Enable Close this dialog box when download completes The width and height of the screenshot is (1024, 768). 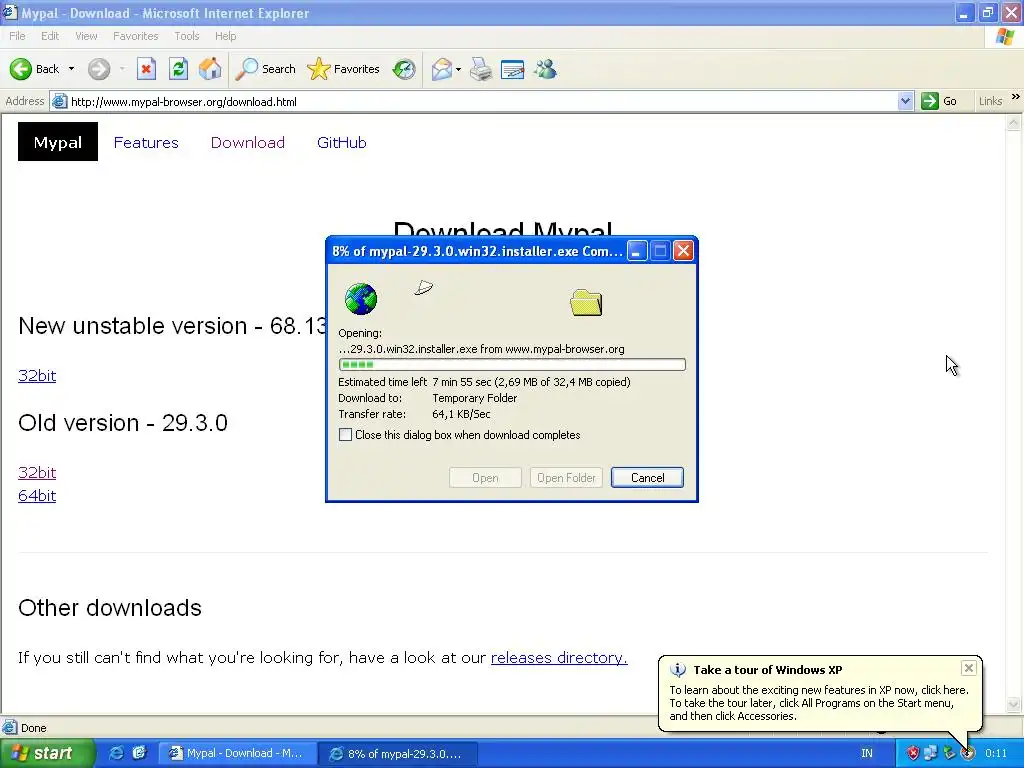click(345, 435)
